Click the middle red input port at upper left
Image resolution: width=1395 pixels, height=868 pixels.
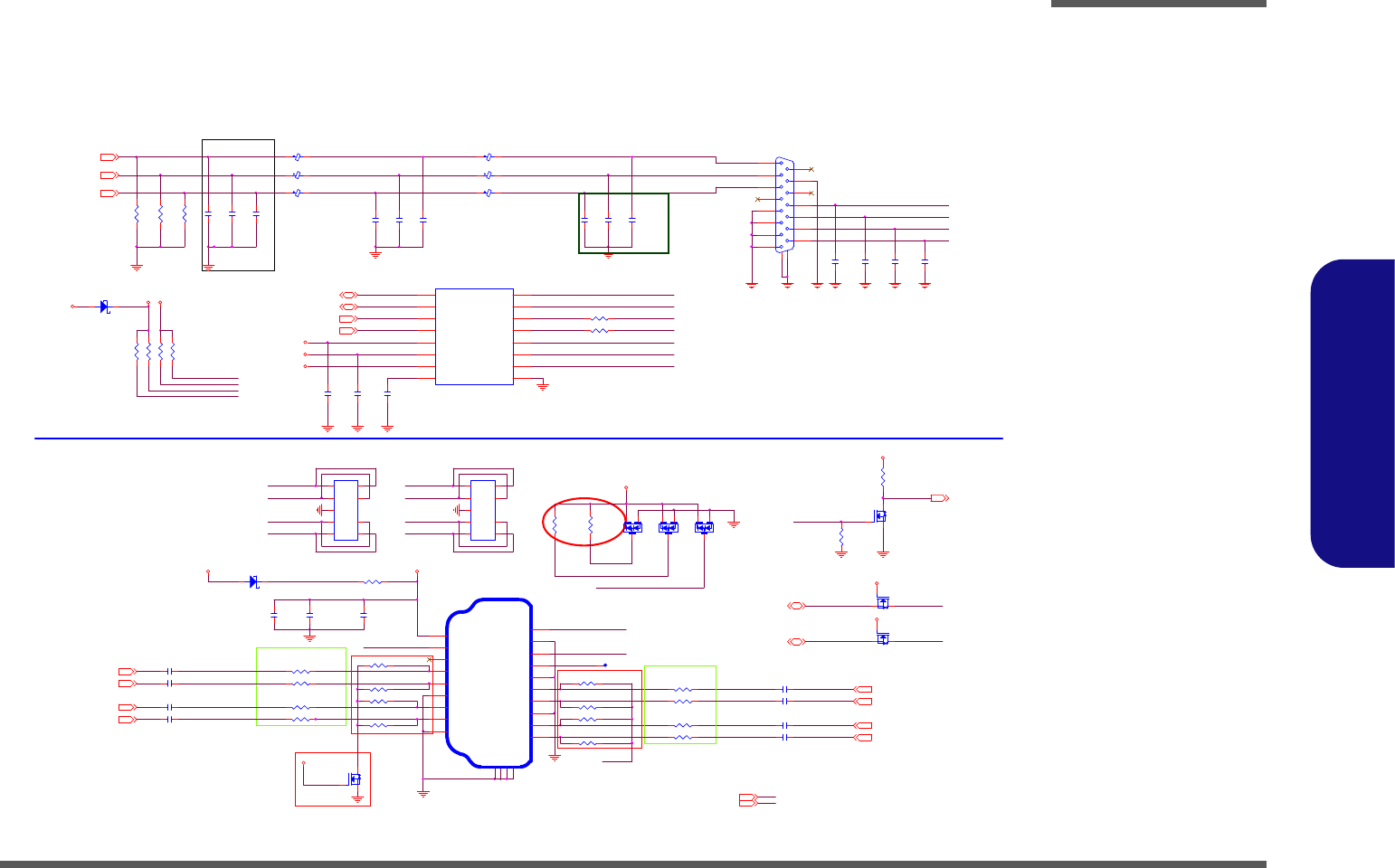(x=109, y=175)
